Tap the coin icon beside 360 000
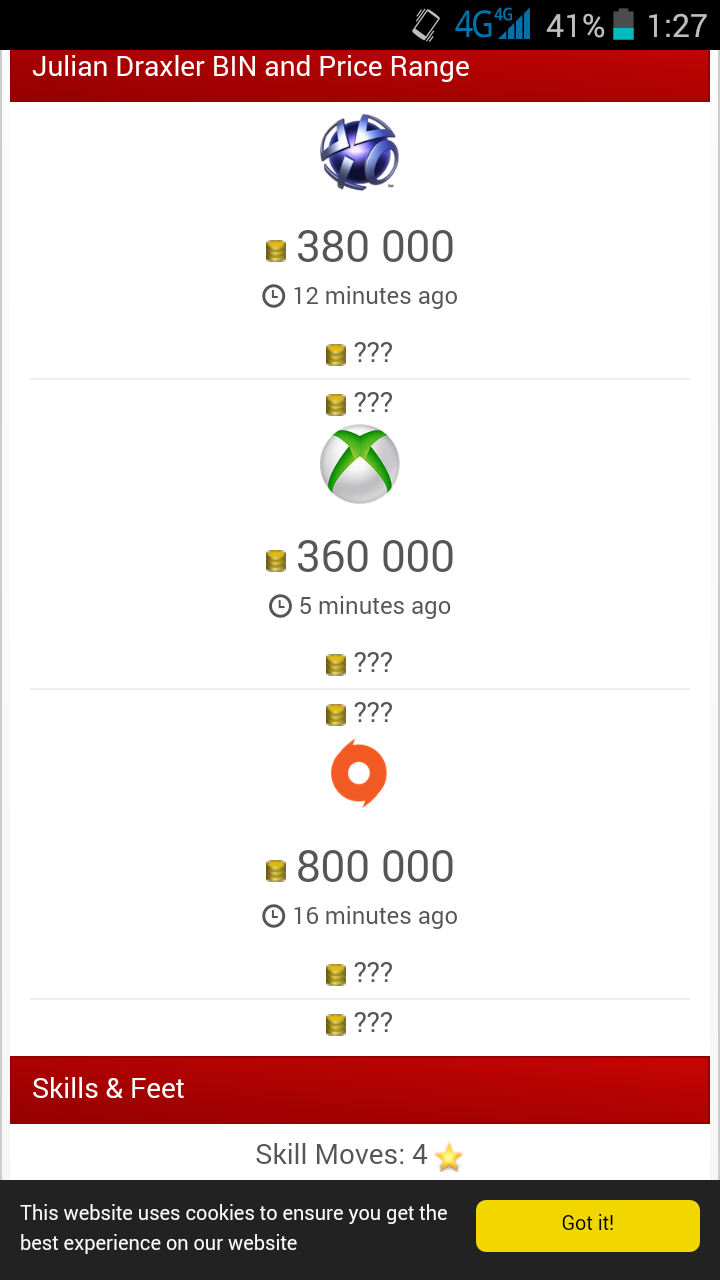This screenshot has height=1280, width=720. pos(276,560)
